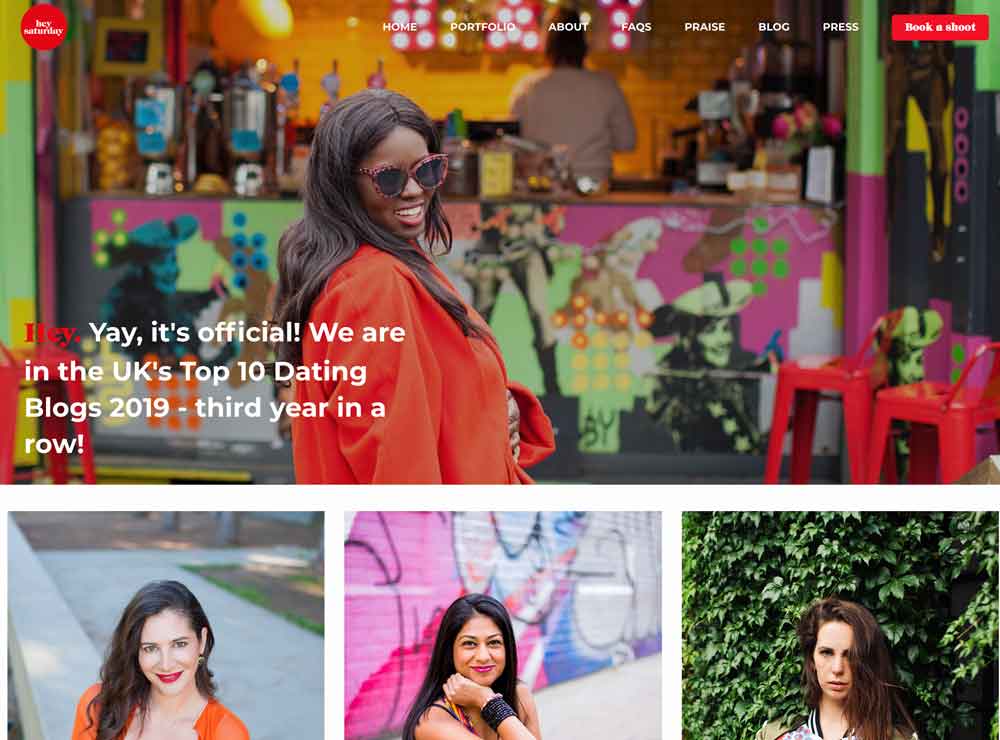Select the FAQS menu item
The height and width of the screenshot is (740, 1000).
(x=636, y=27)
